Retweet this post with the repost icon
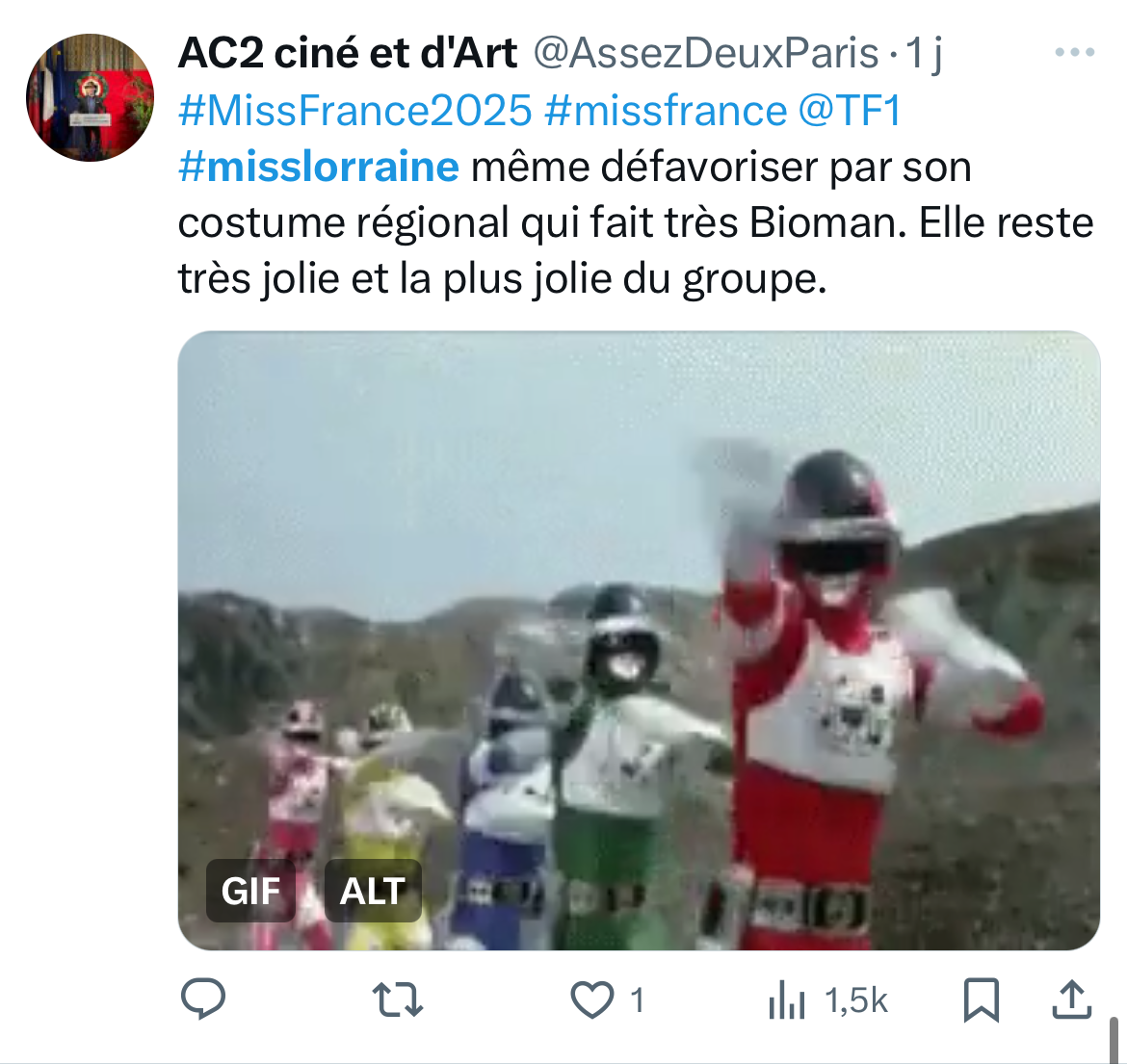This screenshot has width=1127, height=1064. [398, 1000]
